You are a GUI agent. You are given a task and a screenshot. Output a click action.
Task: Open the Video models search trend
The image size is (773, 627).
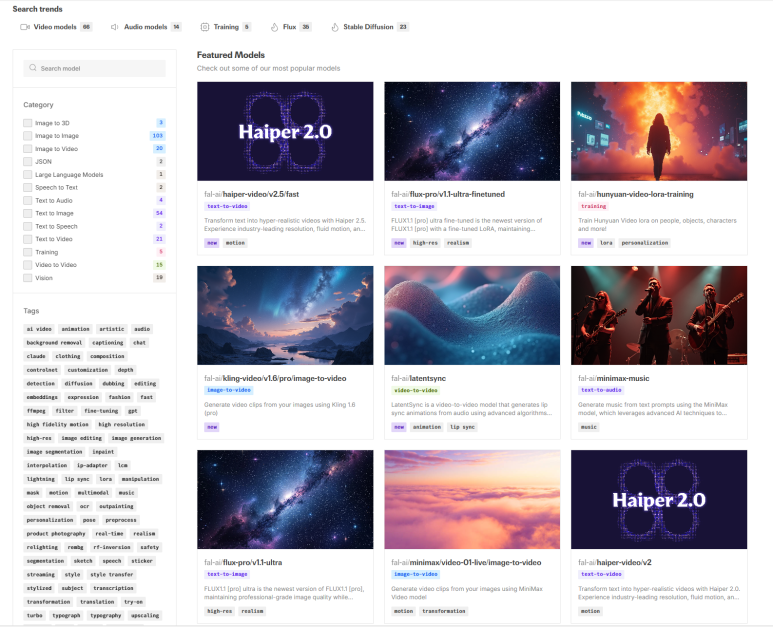click(56, 27)
